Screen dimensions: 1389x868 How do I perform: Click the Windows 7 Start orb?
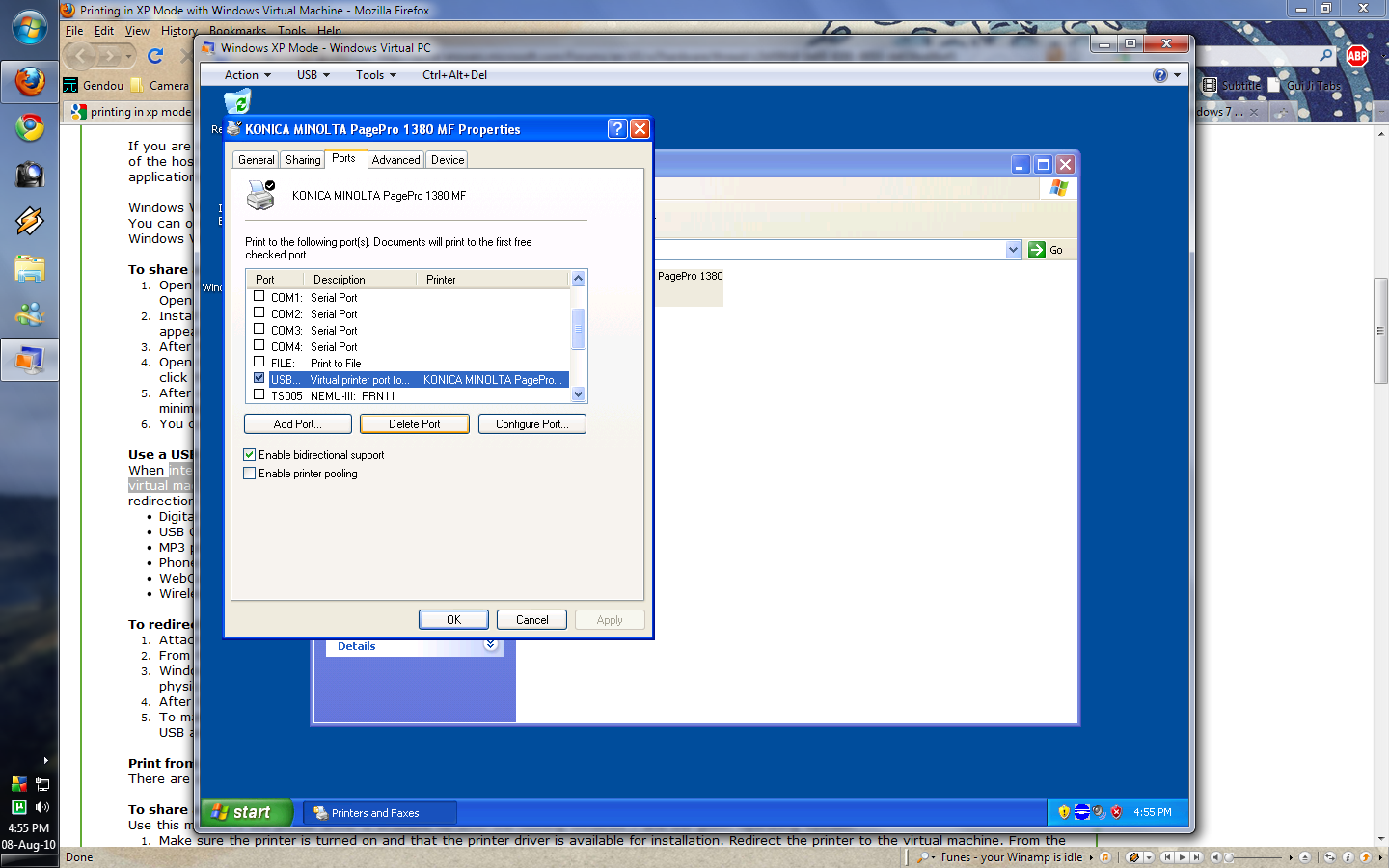click(29, 27)
